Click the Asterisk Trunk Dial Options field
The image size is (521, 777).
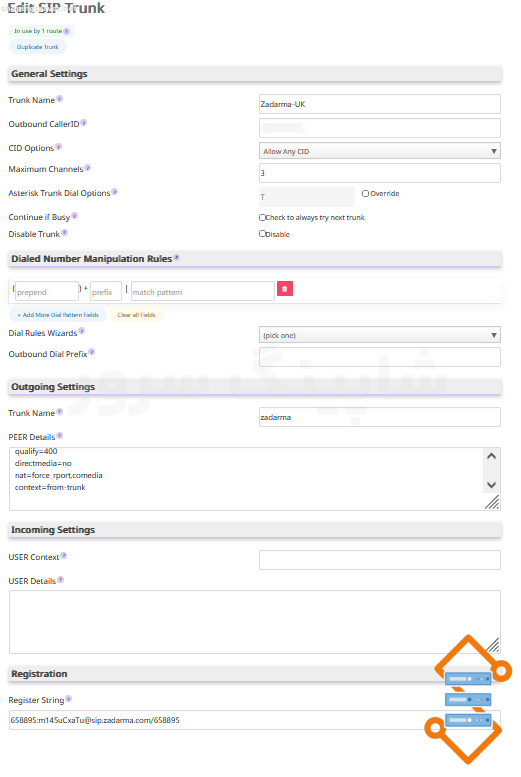click(307, 197)
